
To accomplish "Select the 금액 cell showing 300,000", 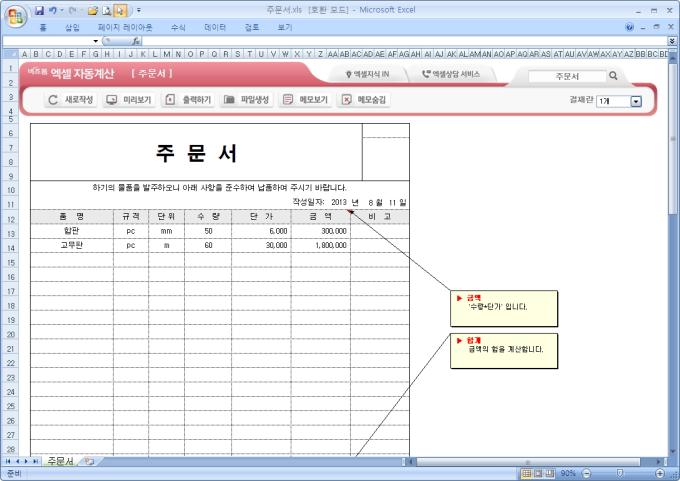I will (x=320, y=231).
